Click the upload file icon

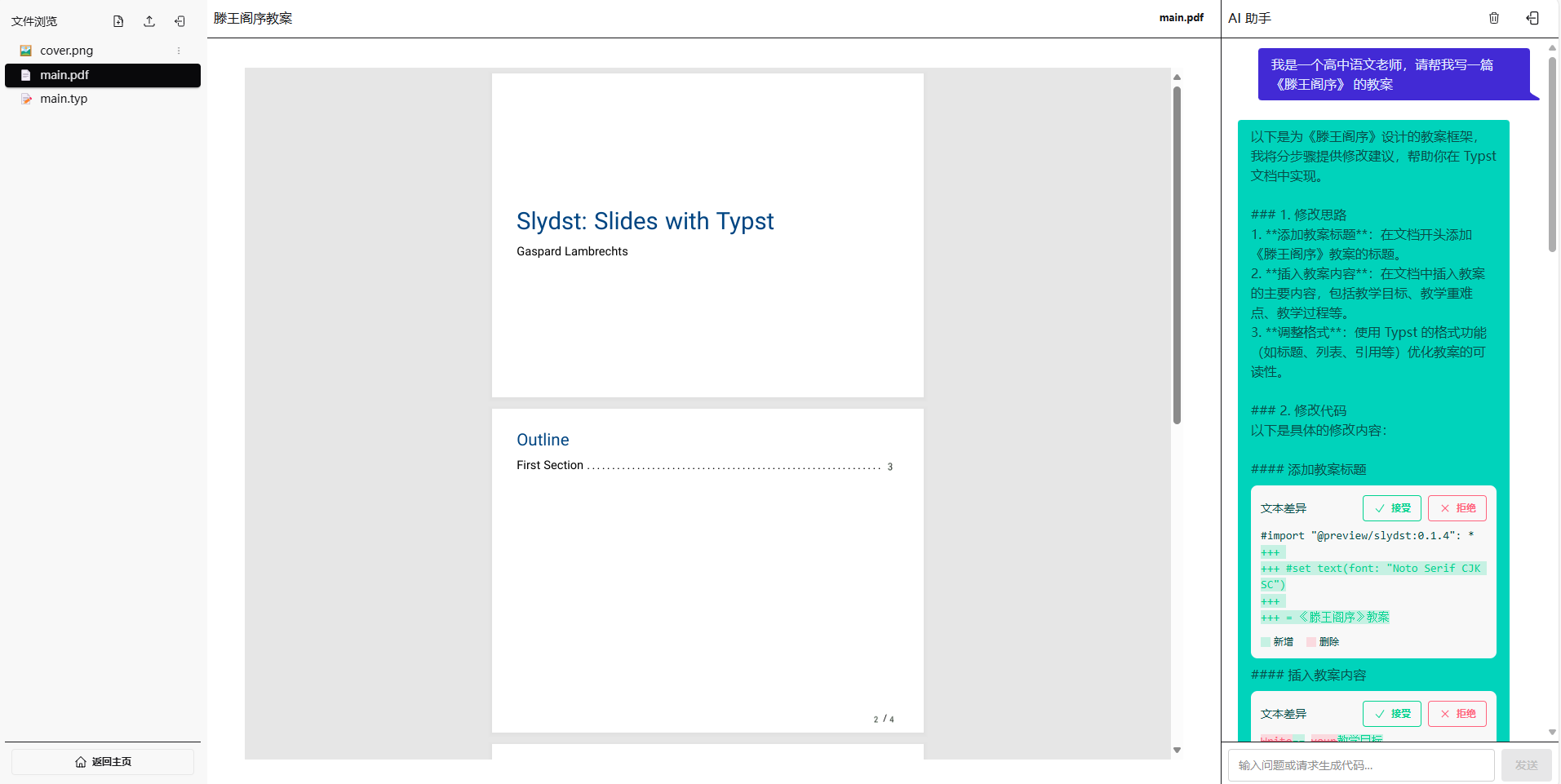pyautogui.click(x=149, y=21)
